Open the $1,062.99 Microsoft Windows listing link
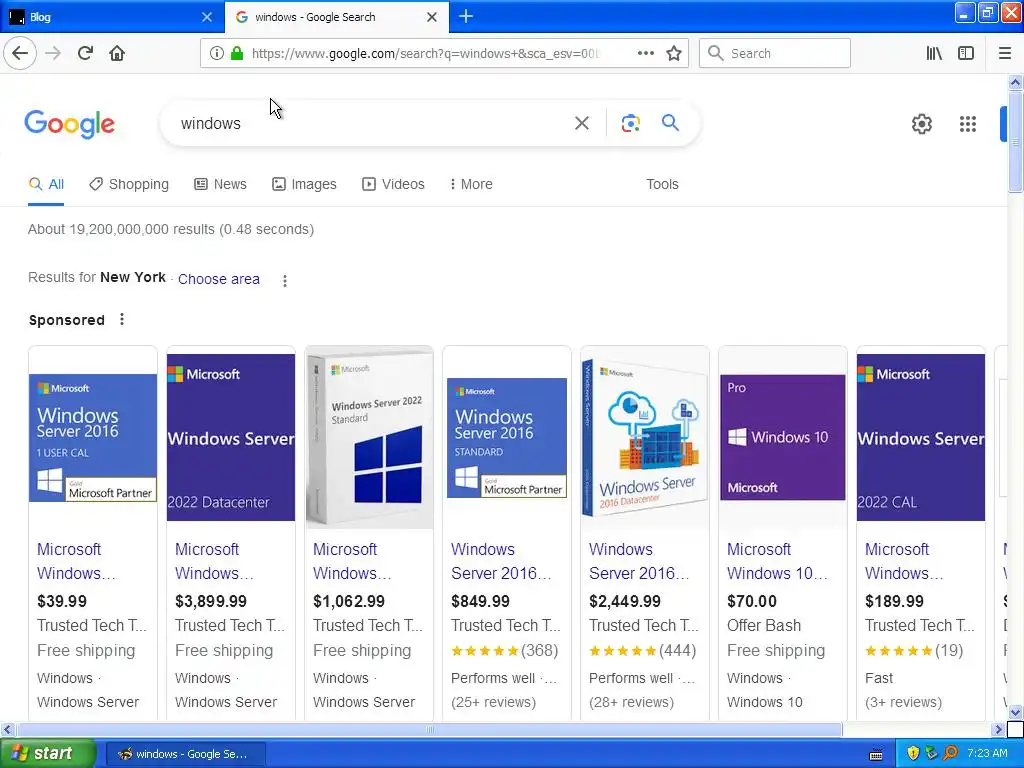This screenshot has height=768, width=1024. 352,561
